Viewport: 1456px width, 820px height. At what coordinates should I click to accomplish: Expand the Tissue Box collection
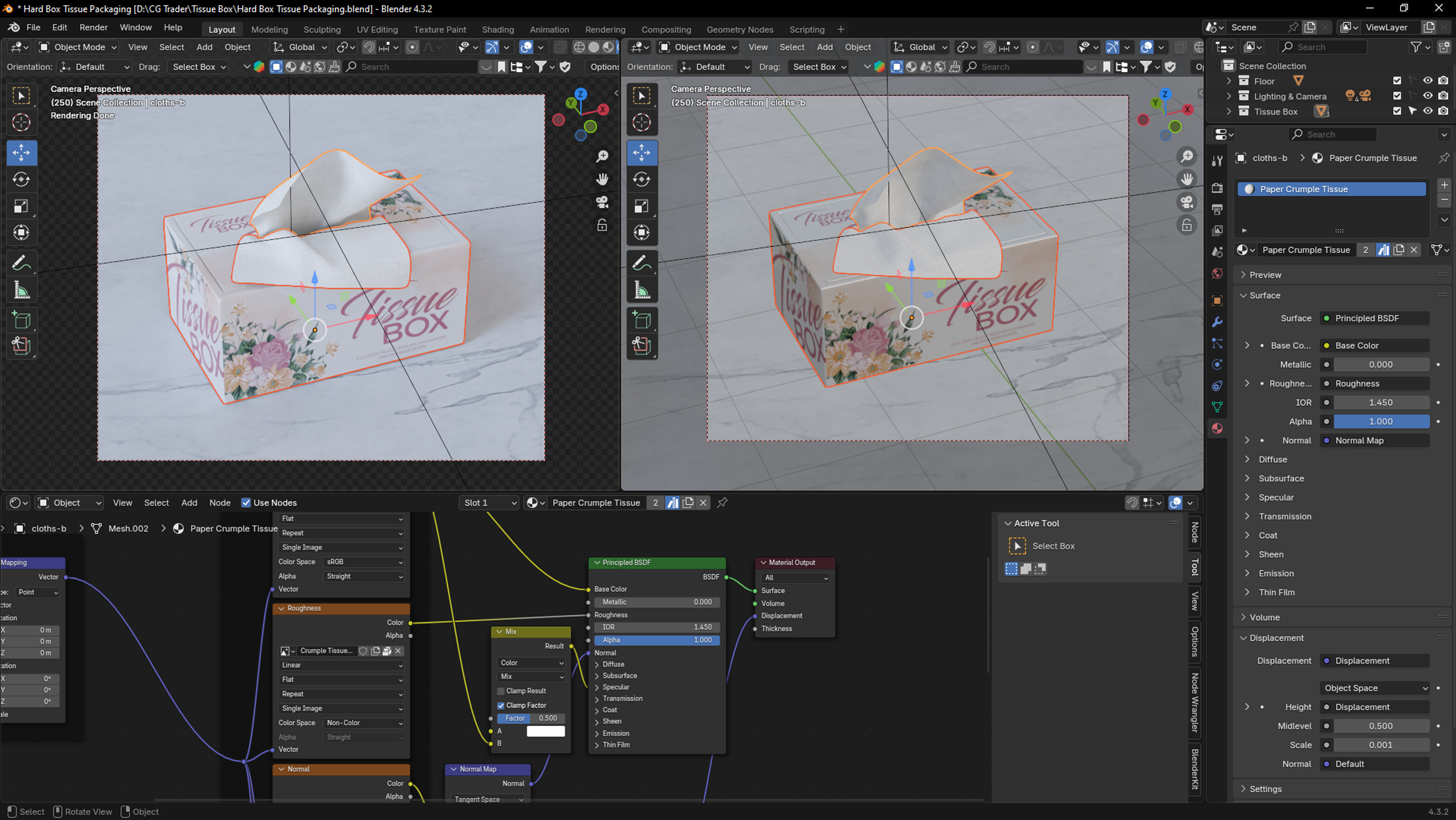point(1229,111)
